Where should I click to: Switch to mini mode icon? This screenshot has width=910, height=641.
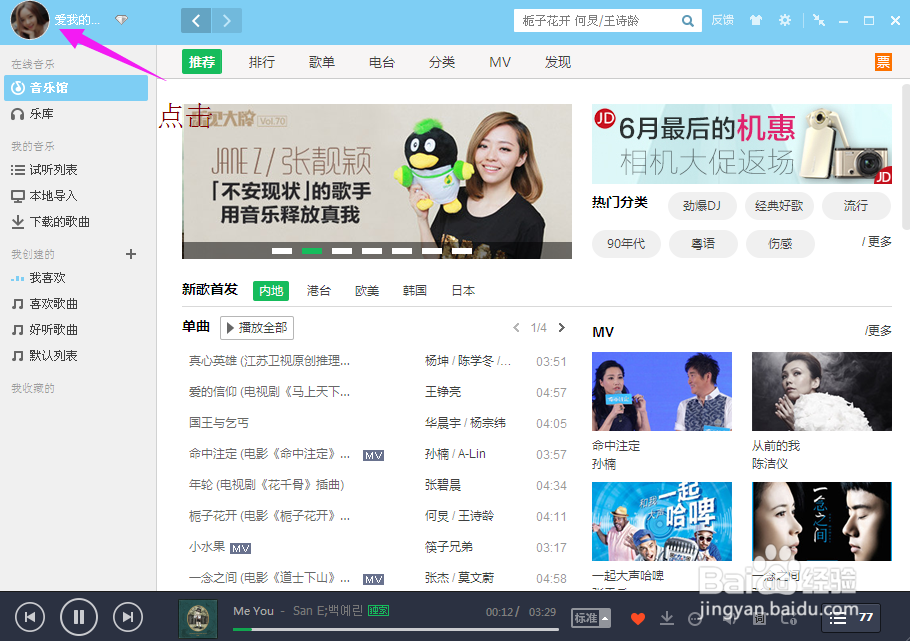click(x=819, y=20)
